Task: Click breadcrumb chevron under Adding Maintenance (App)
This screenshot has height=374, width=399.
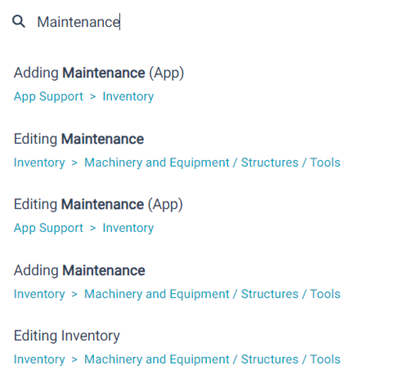Action: coord(93,97)
